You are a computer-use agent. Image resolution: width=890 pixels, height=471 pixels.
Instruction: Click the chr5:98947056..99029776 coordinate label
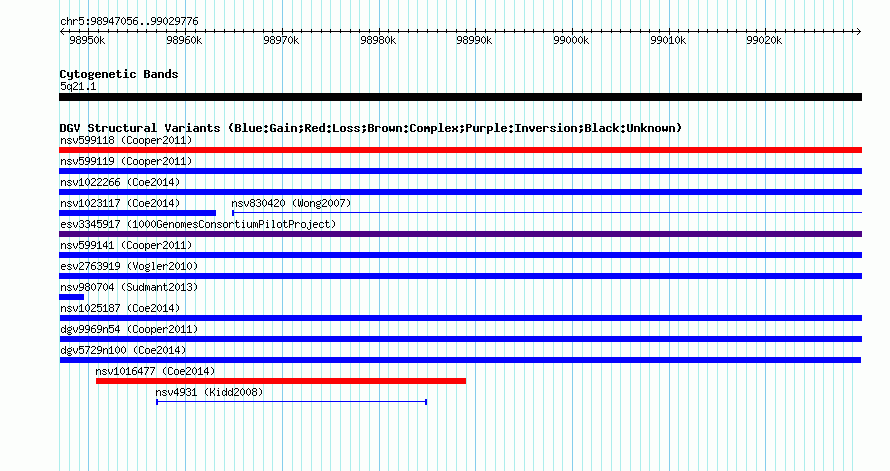tap(129, 21)
